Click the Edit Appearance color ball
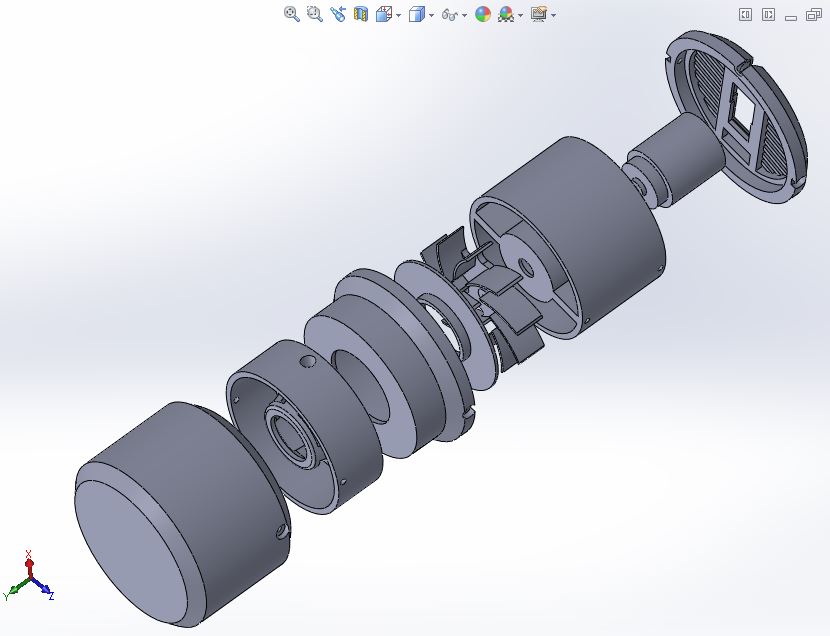Screen dimensions: 830x636 [x=483, y=14]
